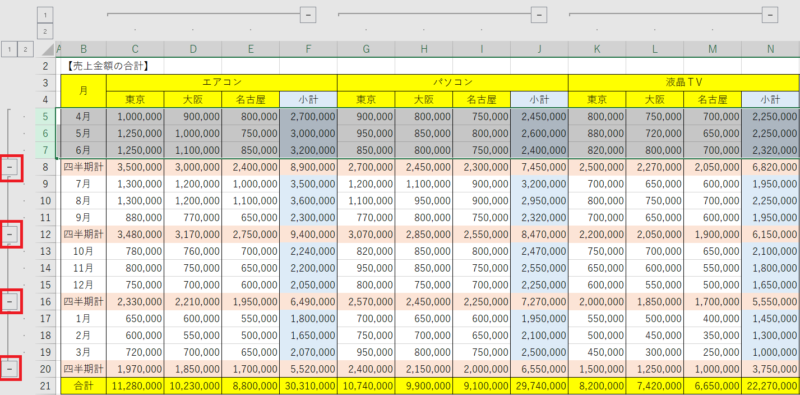Select row 8 header
Image resolution: width=800 pixels, height=395 pixels.
coord(46,167)
